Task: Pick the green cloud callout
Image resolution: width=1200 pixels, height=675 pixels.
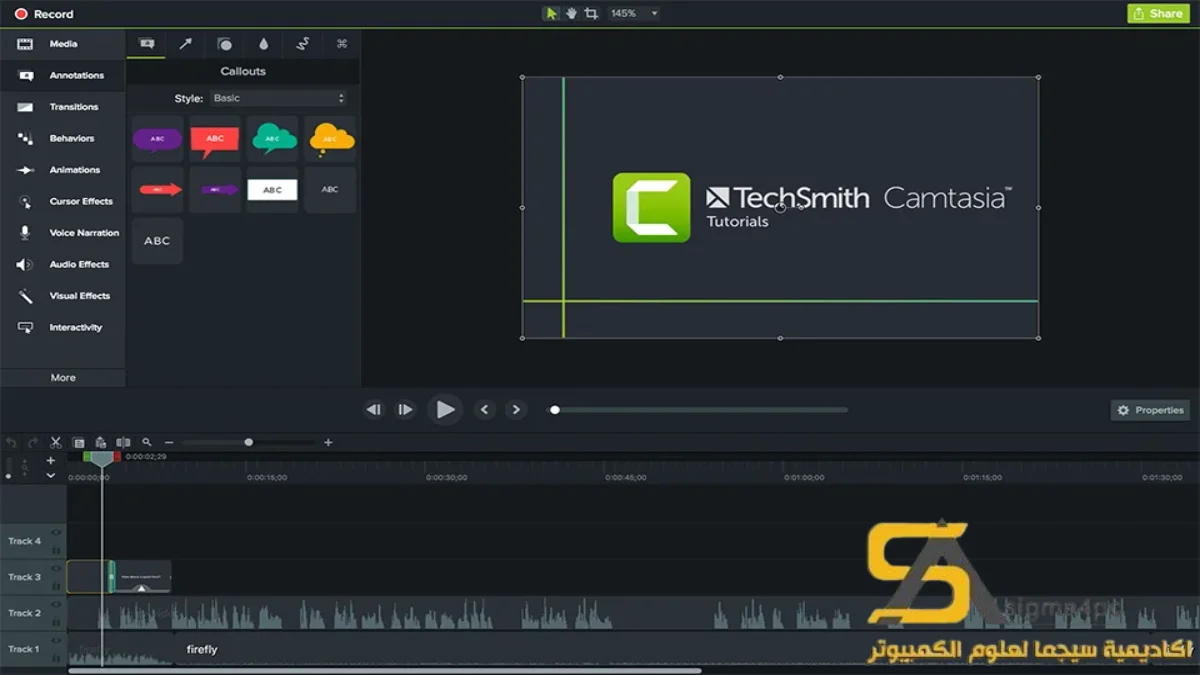Action: point(273,139)
